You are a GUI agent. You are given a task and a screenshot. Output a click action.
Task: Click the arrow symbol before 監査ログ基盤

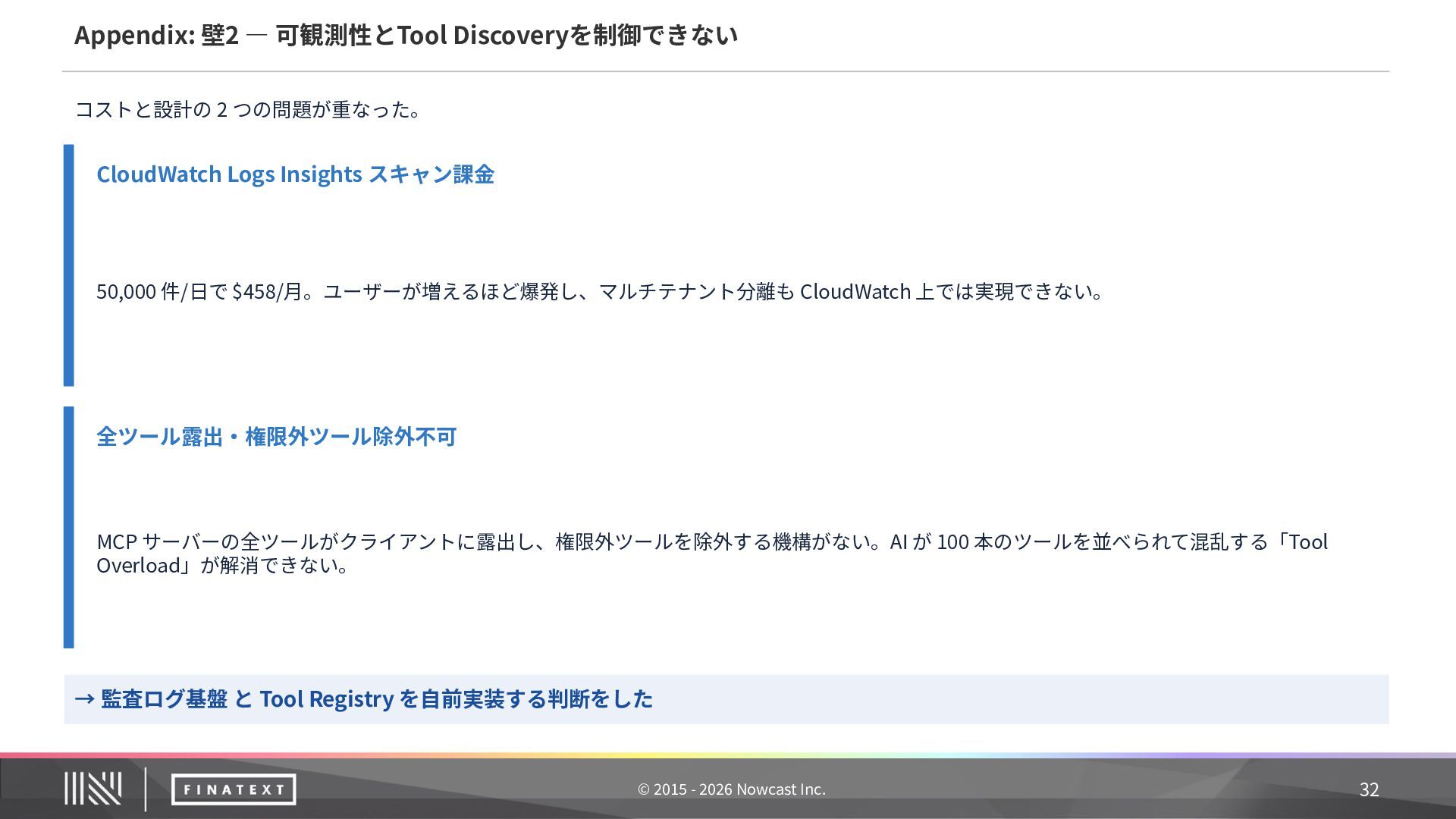tap(84, 698)
